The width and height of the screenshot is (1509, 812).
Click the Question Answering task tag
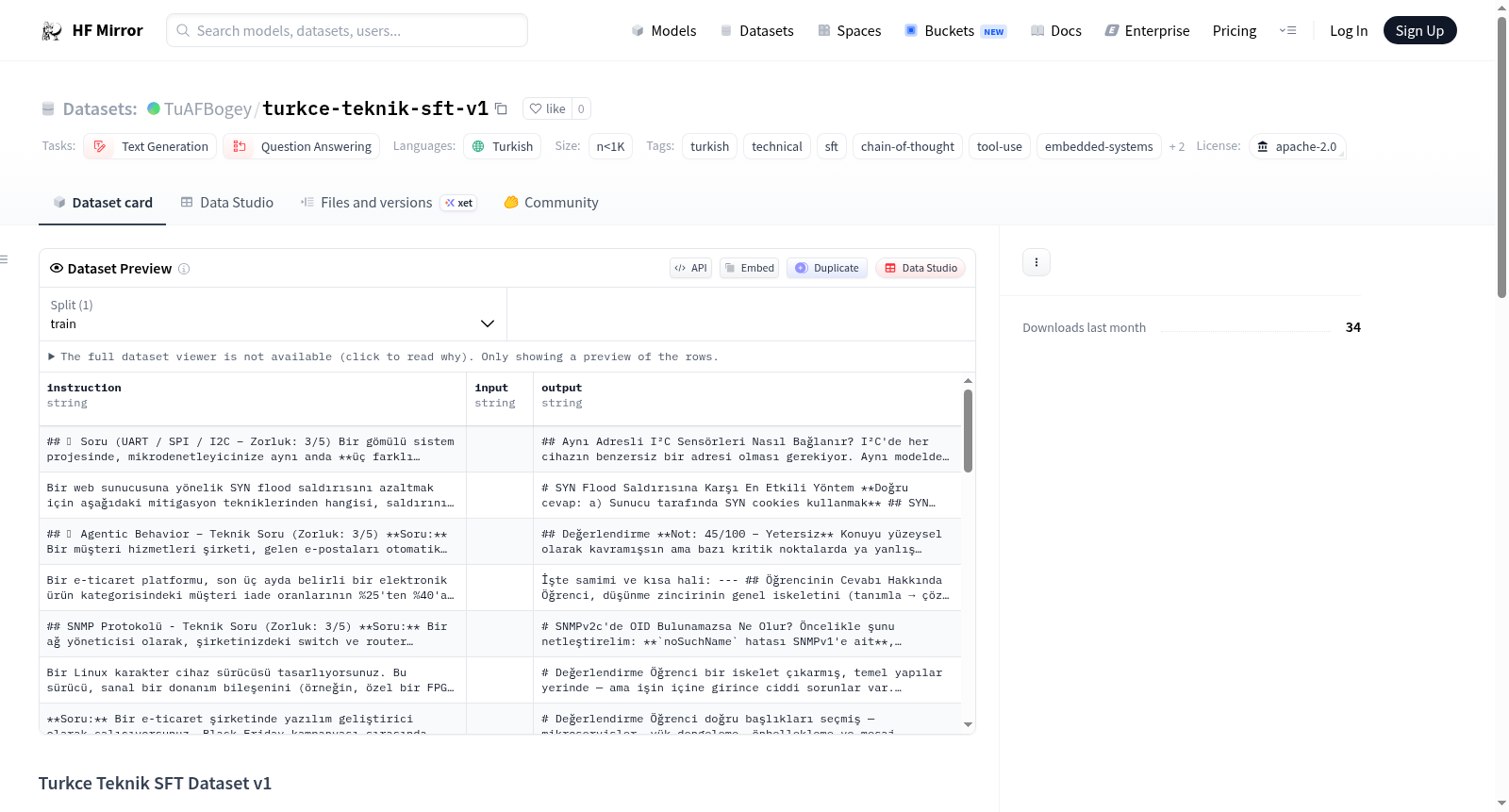[302, 146]
